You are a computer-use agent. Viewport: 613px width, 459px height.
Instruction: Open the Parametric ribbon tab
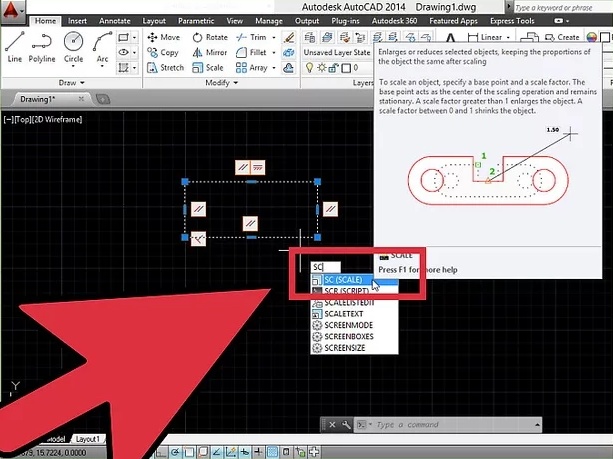coord(196,21)
